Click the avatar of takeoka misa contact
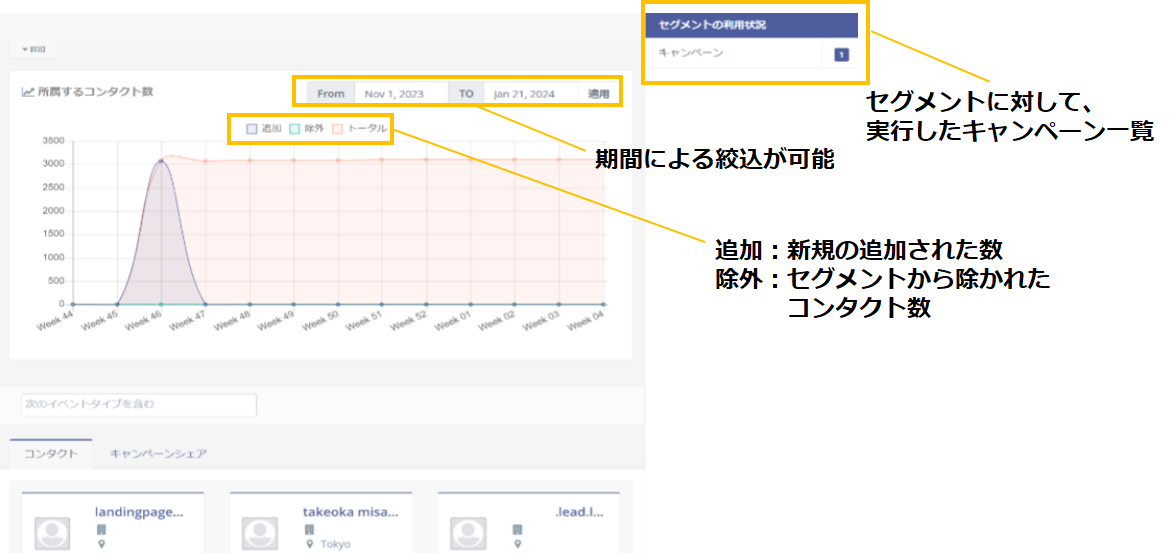Screen dimensions: 1170x553 pos(259,533)
